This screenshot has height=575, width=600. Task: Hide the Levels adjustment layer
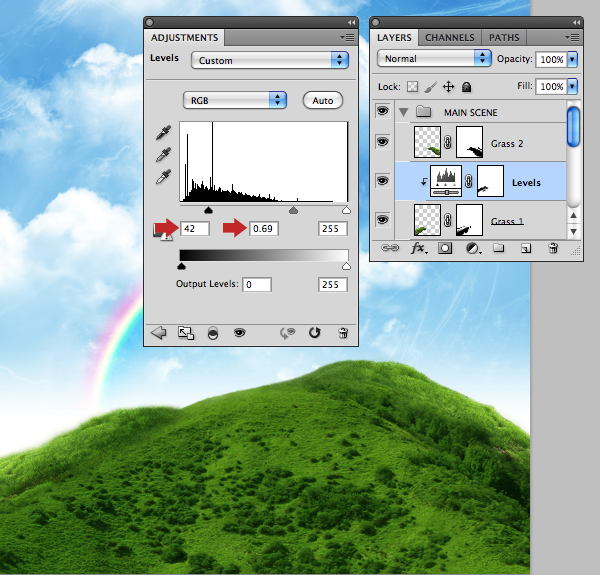pos(382,180)
